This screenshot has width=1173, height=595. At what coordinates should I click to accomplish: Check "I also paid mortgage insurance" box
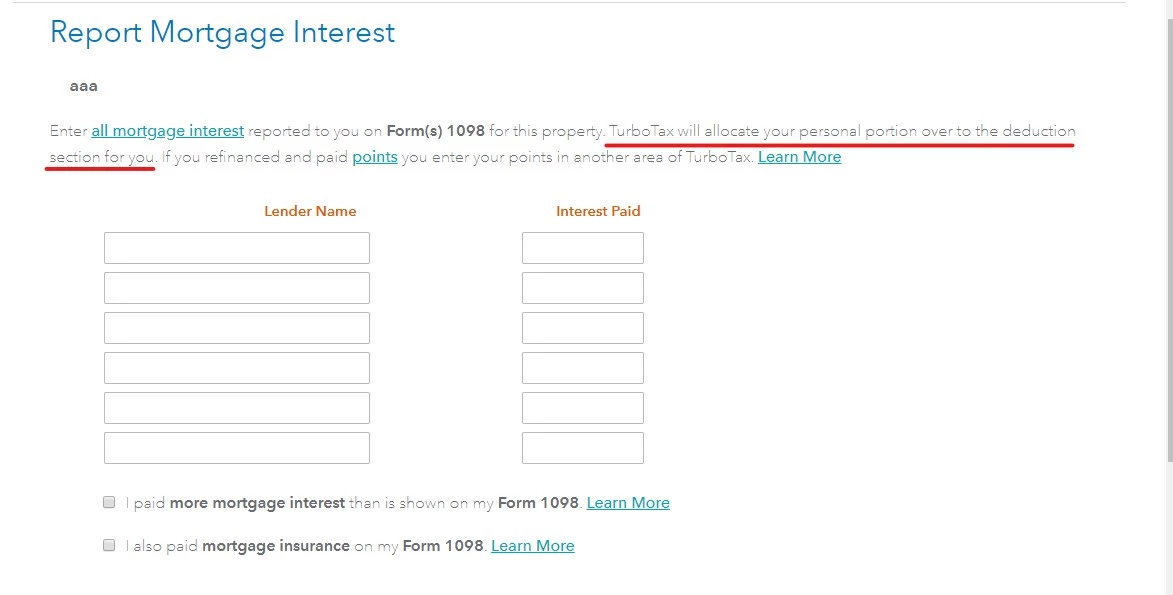tap(109, 545)
